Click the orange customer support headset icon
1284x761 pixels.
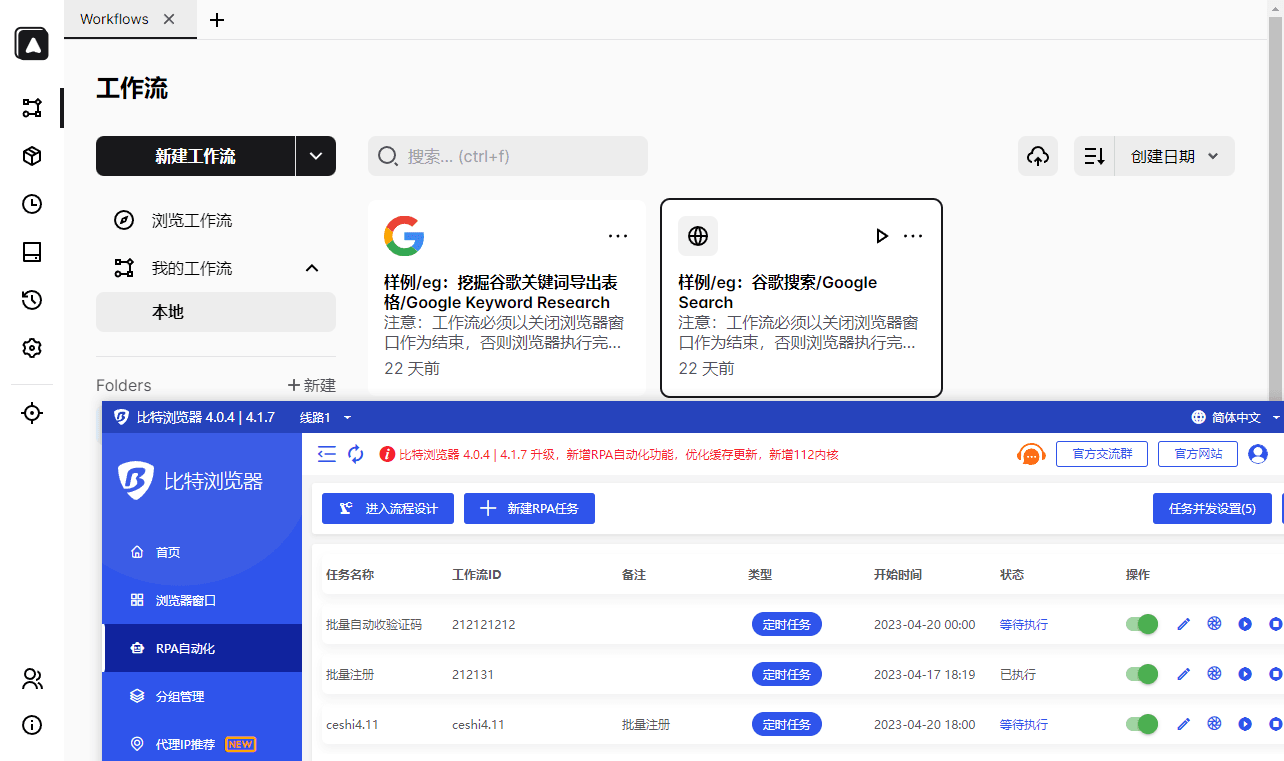click(1031, 454)
